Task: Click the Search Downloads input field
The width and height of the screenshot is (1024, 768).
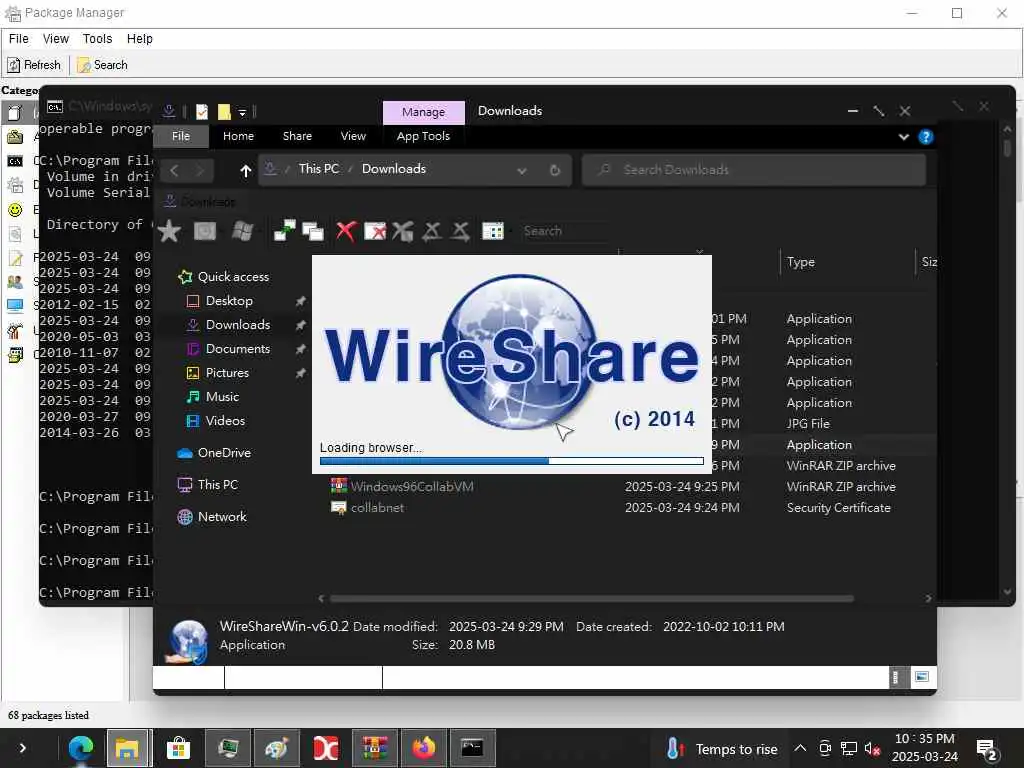Action: click(x=754, y=170)
